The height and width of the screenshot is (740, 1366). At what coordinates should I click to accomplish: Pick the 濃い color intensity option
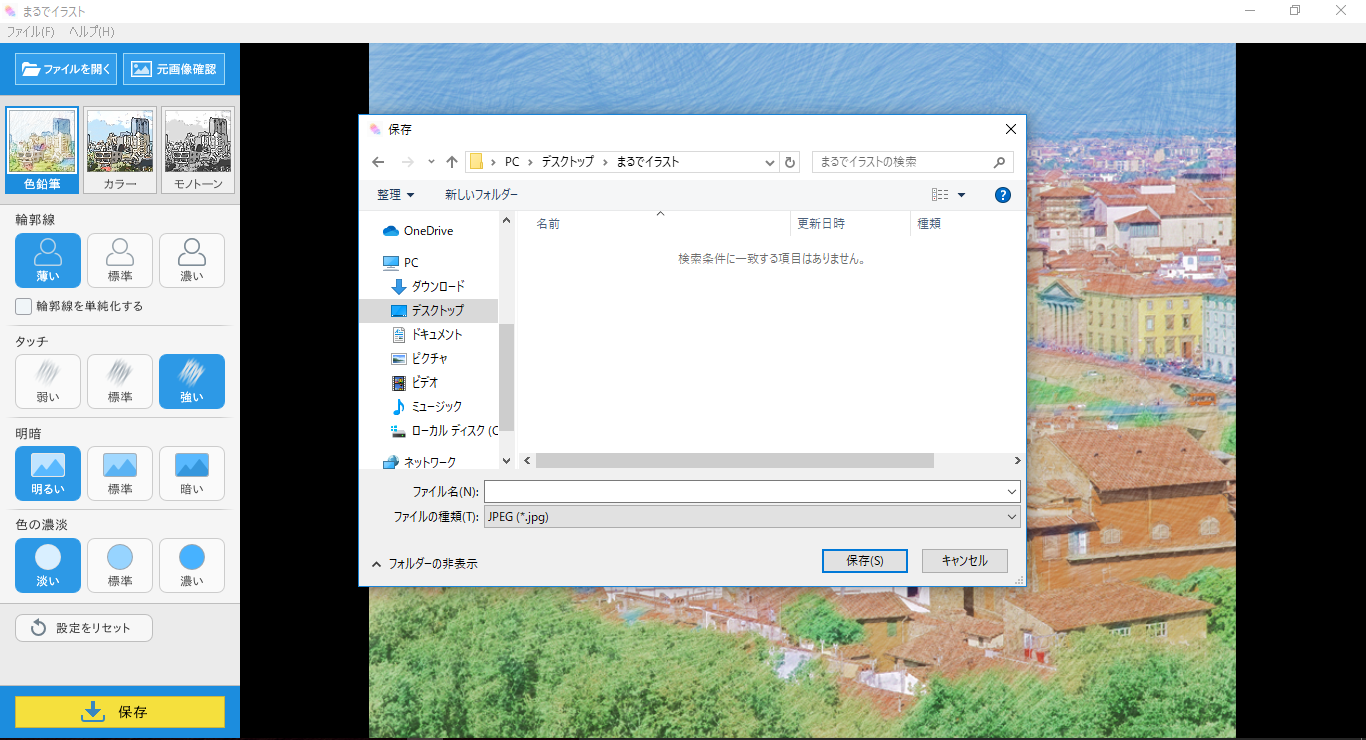191,565
